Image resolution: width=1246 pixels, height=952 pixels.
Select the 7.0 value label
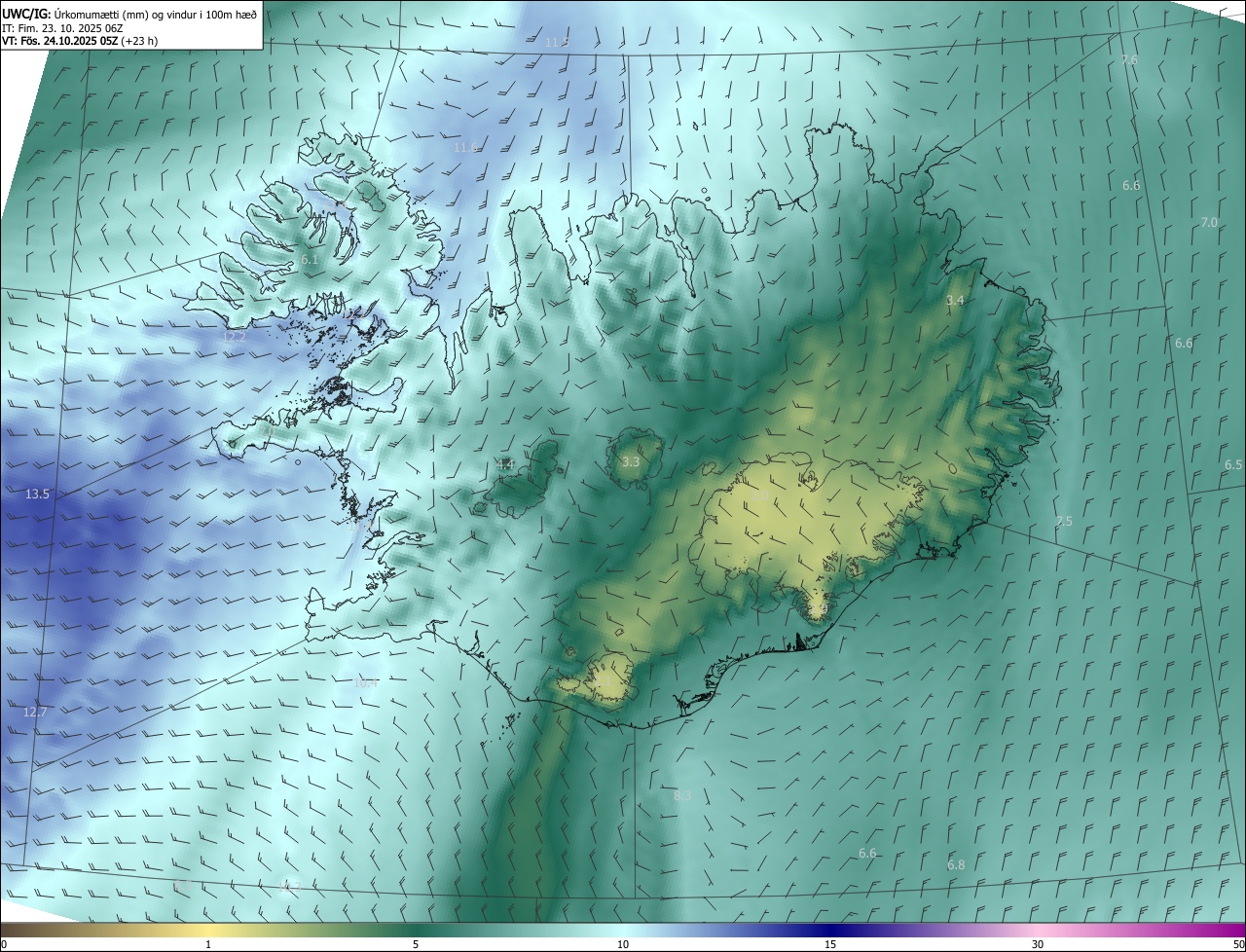pos(1209,223)
